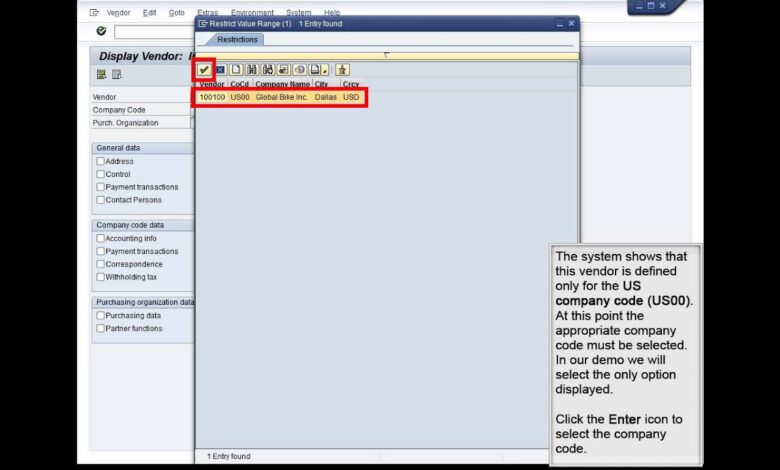Click the CoCd column header

(240, 84)
